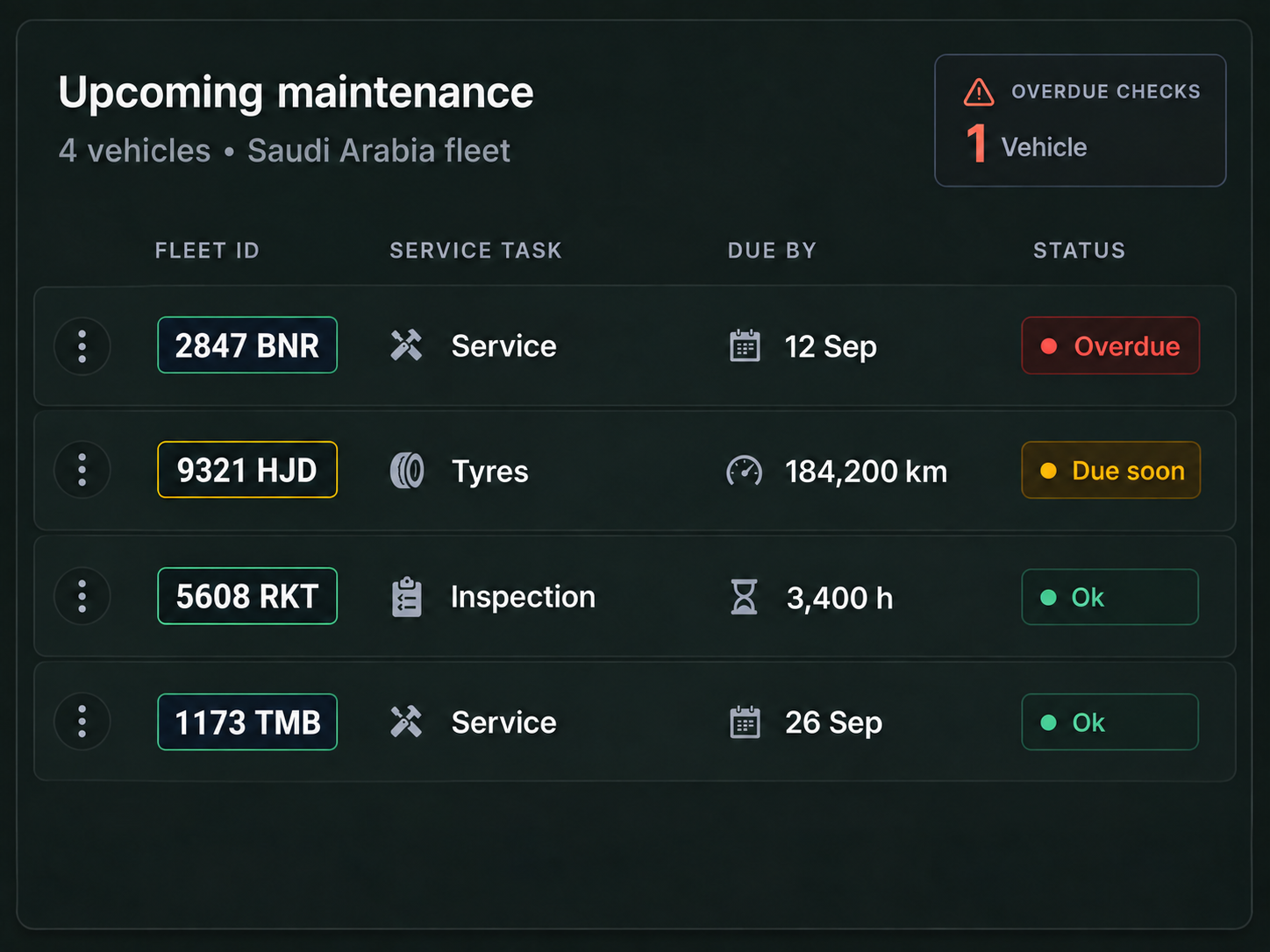The width and height of the screenshot is (1270, 952).
Task: Click the 4 vehicles Saudi Arabia fleet subtitle
Action: (284, 151)
